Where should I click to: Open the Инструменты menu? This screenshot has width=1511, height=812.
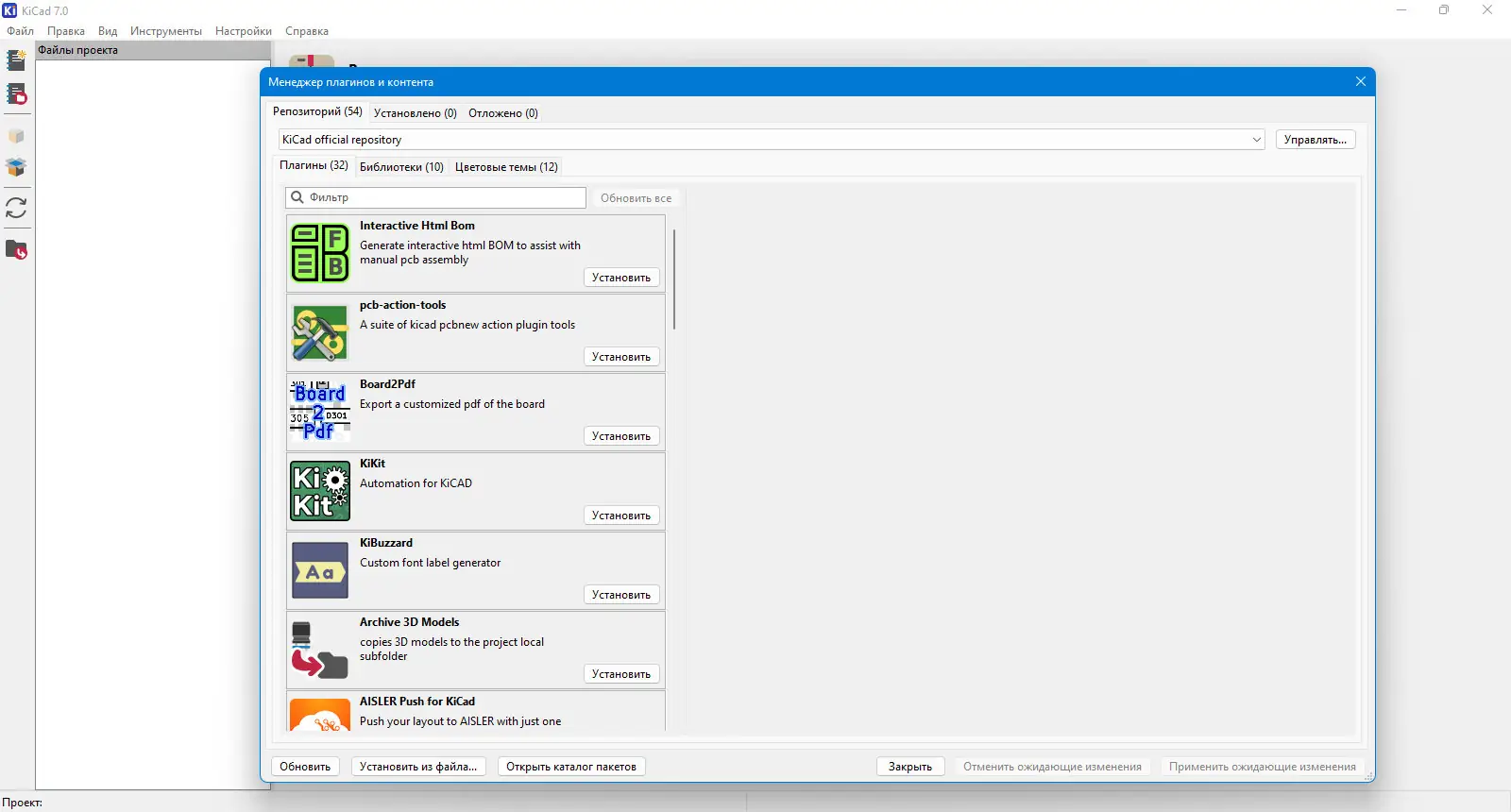(166, 31)
